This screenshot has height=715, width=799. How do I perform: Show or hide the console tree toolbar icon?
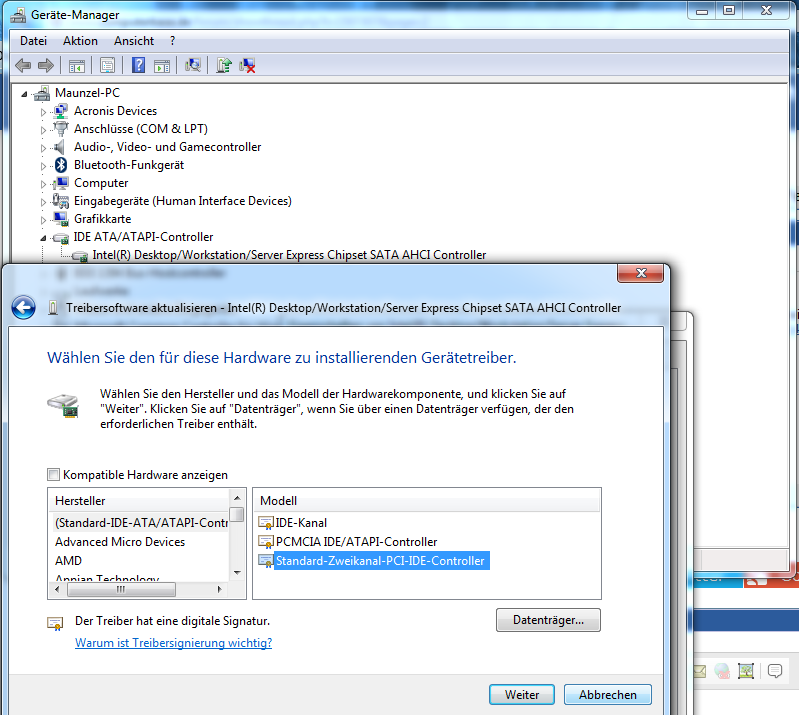point(77,66)
